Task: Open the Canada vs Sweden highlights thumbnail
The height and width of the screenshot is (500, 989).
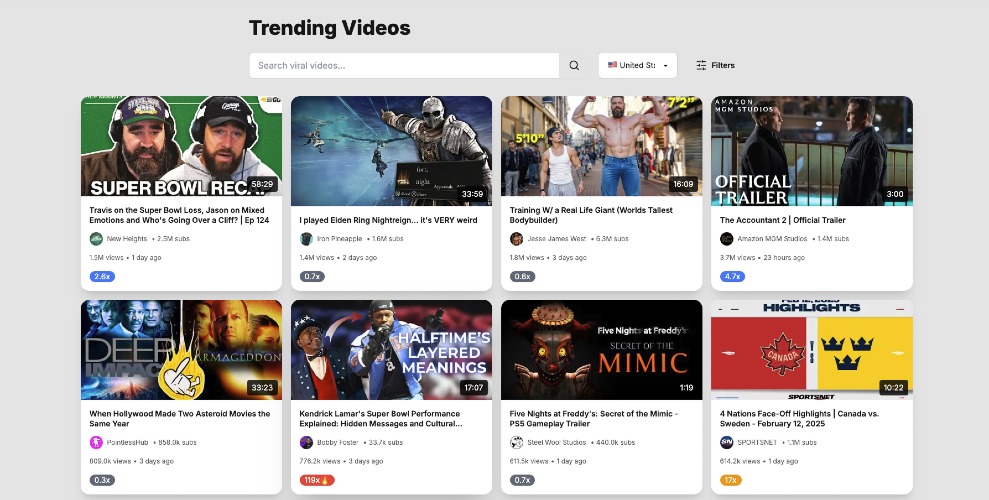Action: click(811, 350)
